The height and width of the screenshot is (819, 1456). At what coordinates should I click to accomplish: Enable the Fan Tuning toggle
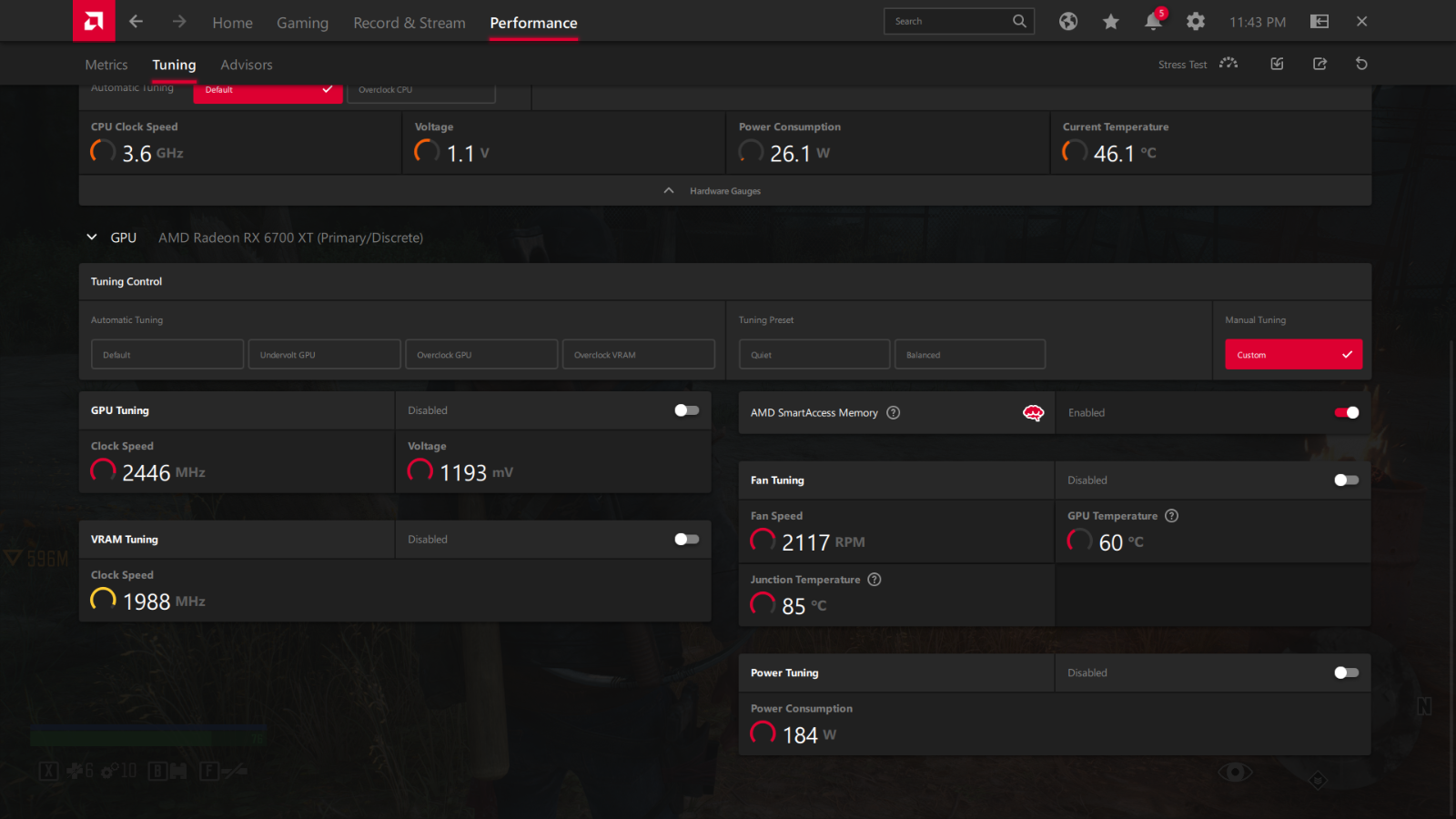[x=1347, y=480]
